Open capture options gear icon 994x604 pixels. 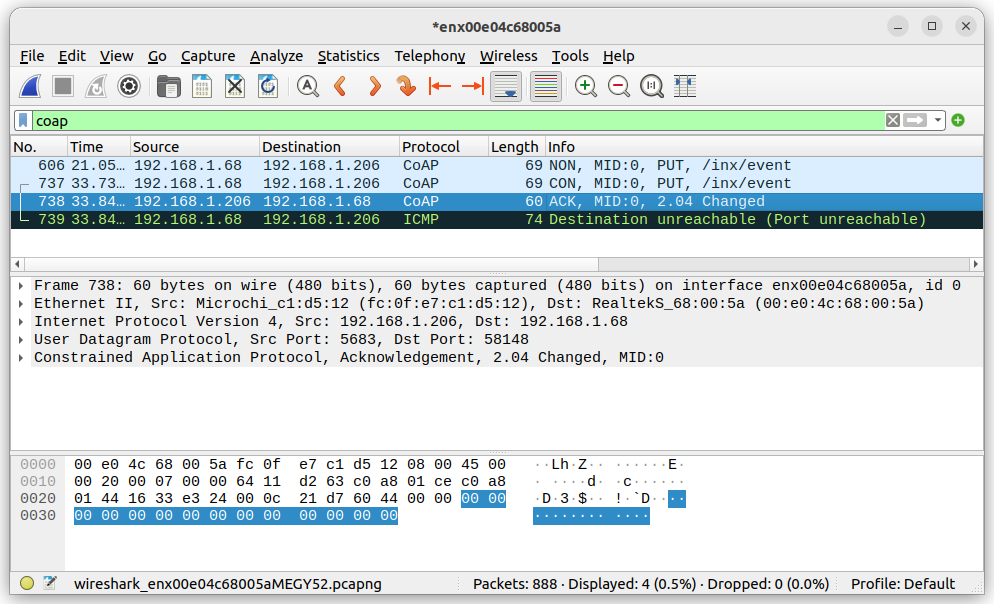point(128,87)
